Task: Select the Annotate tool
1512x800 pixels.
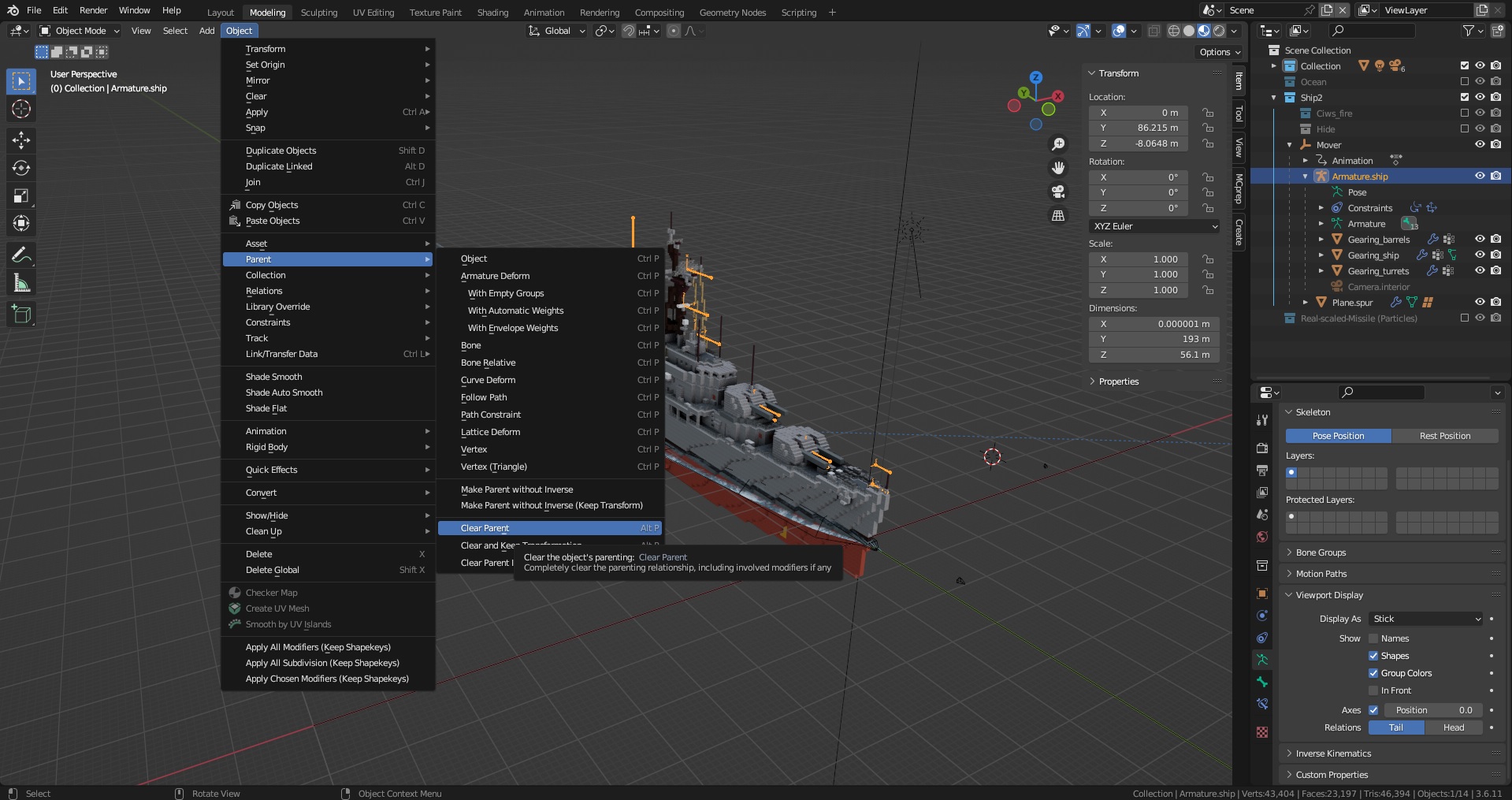Action: pyautogui.click(x=21, y=255)
